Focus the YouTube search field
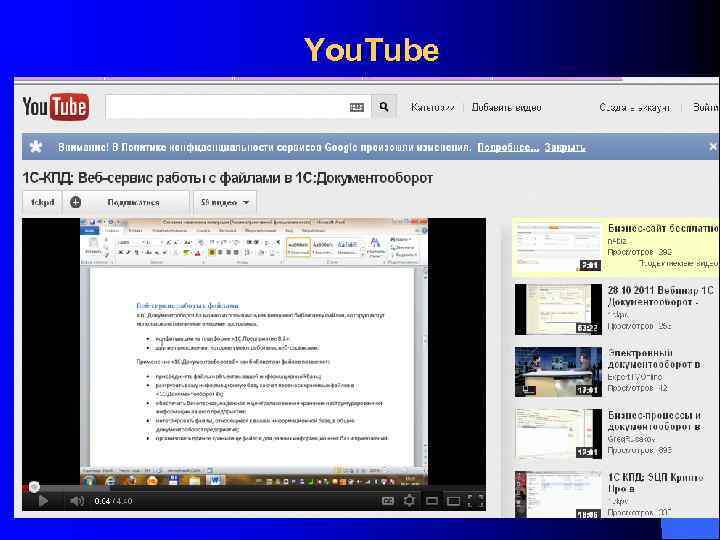720x540 pixels. [238, 107]
